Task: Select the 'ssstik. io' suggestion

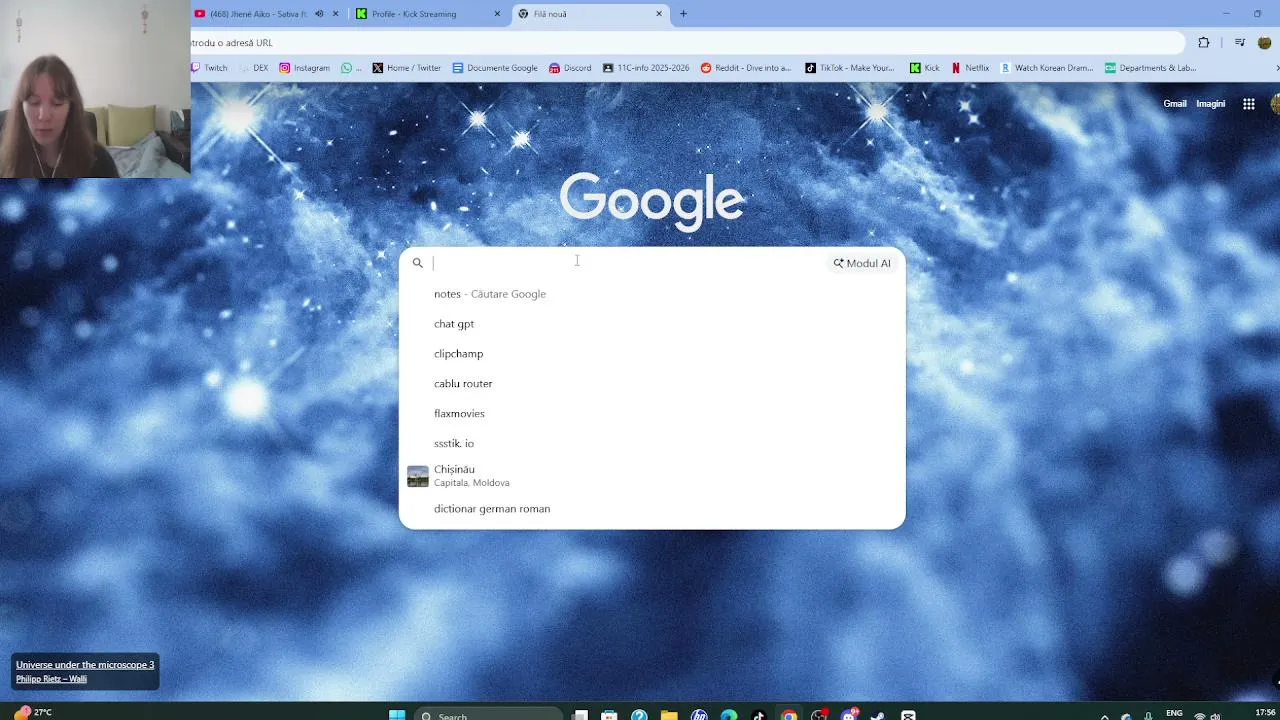Action: pyautogui.click(x=652, y=443)
